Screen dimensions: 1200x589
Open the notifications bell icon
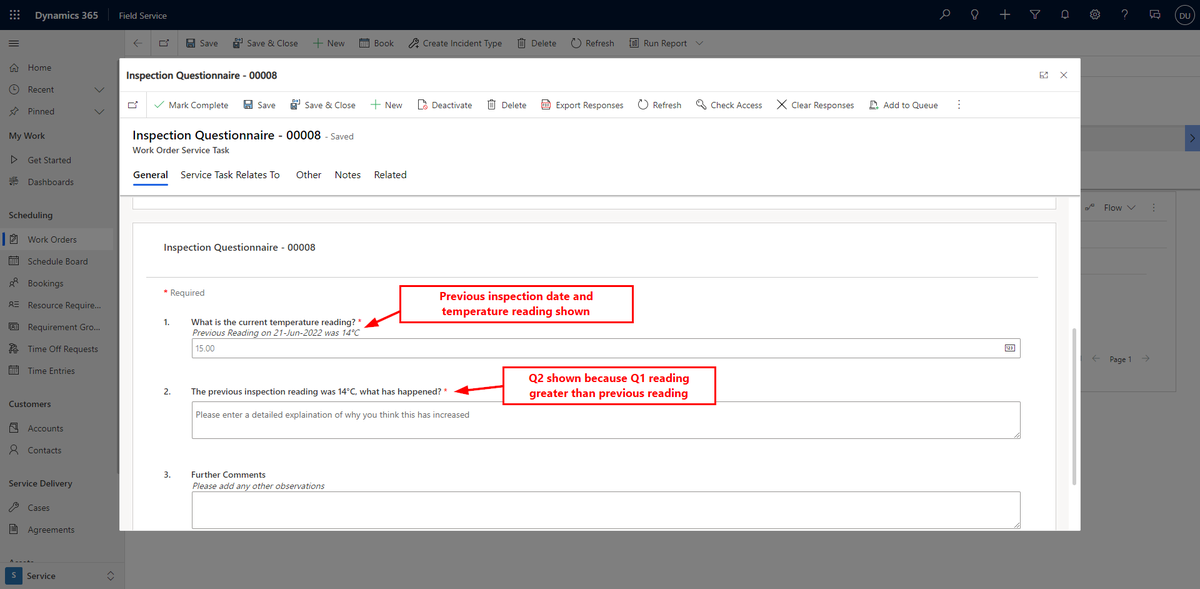(x=1065, y=15)
